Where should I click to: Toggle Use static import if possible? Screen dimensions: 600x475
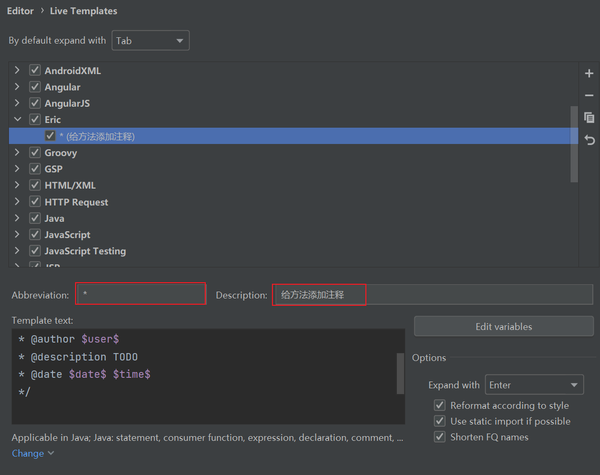[x=440, y=421]
